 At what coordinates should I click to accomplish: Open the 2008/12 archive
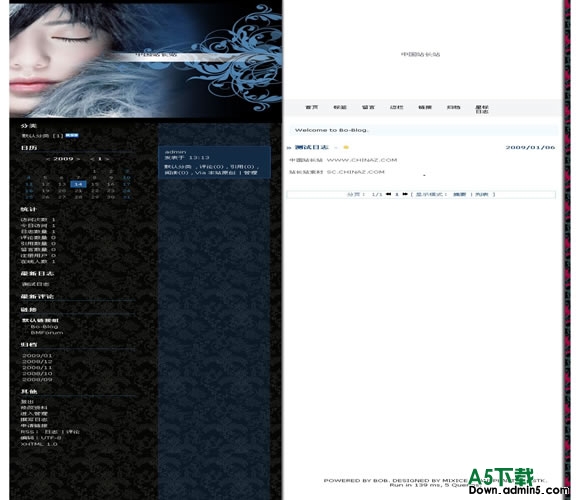(x=37, y=362)
